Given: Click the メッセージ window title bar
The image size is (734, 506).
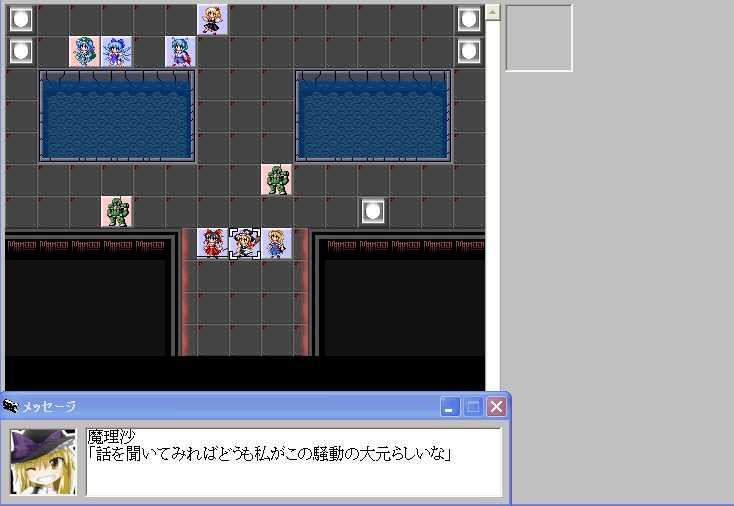Looking at the screenshot, I should pos(255,406).
